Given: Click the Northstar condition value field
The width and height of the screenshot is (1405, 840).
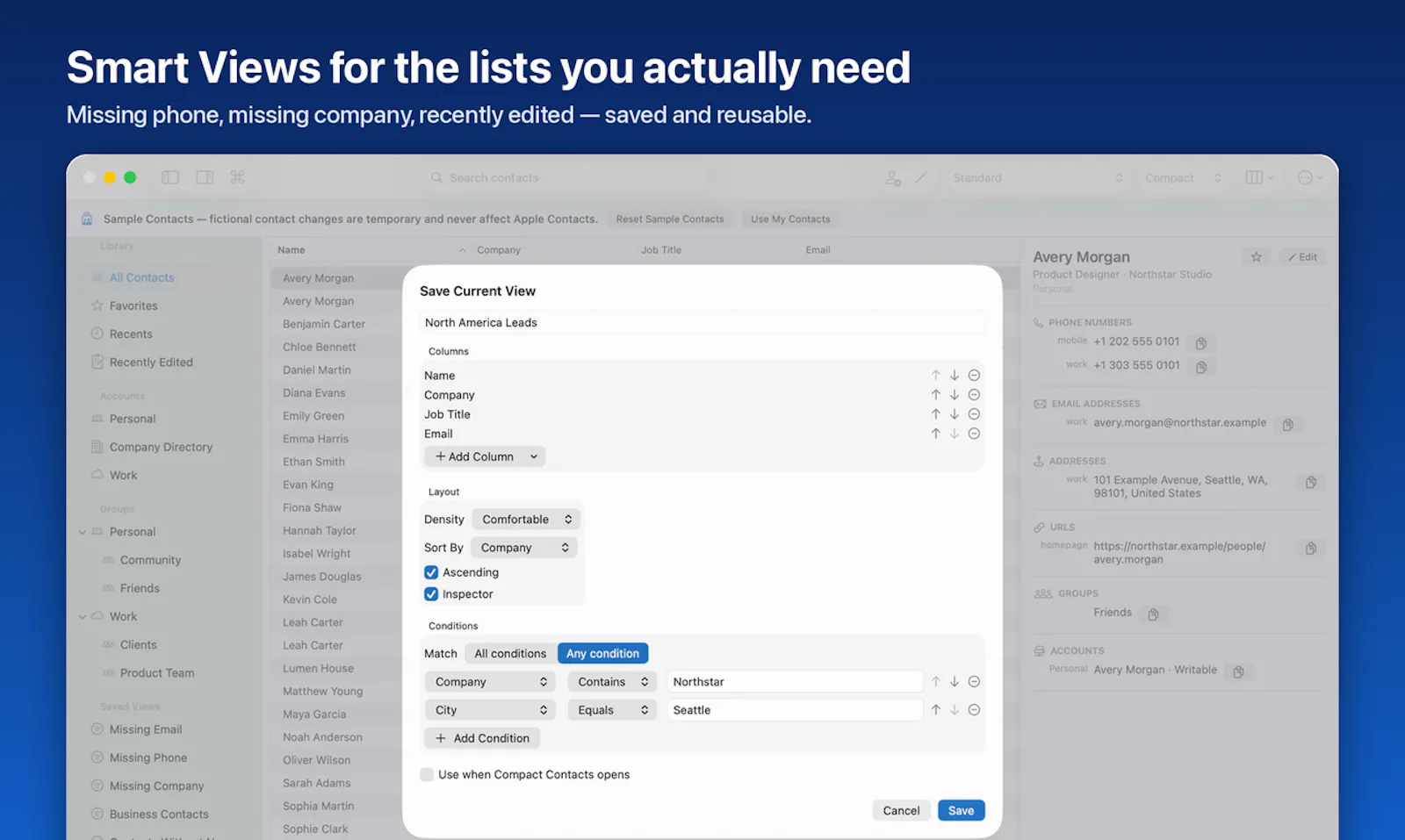Looking at the screenshot, I should [x=795, y=682].
